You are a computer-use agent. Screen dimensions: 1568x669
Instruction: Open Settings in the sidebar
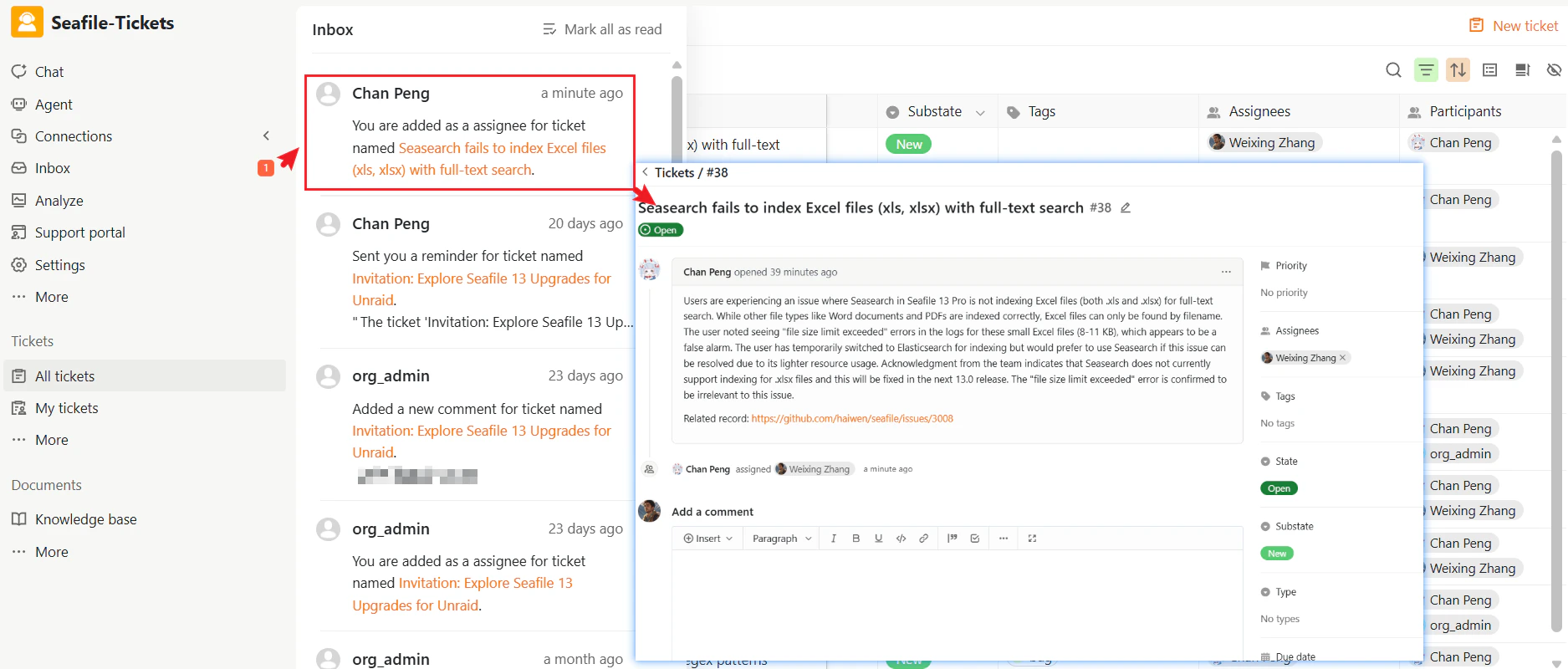point(60,265)
